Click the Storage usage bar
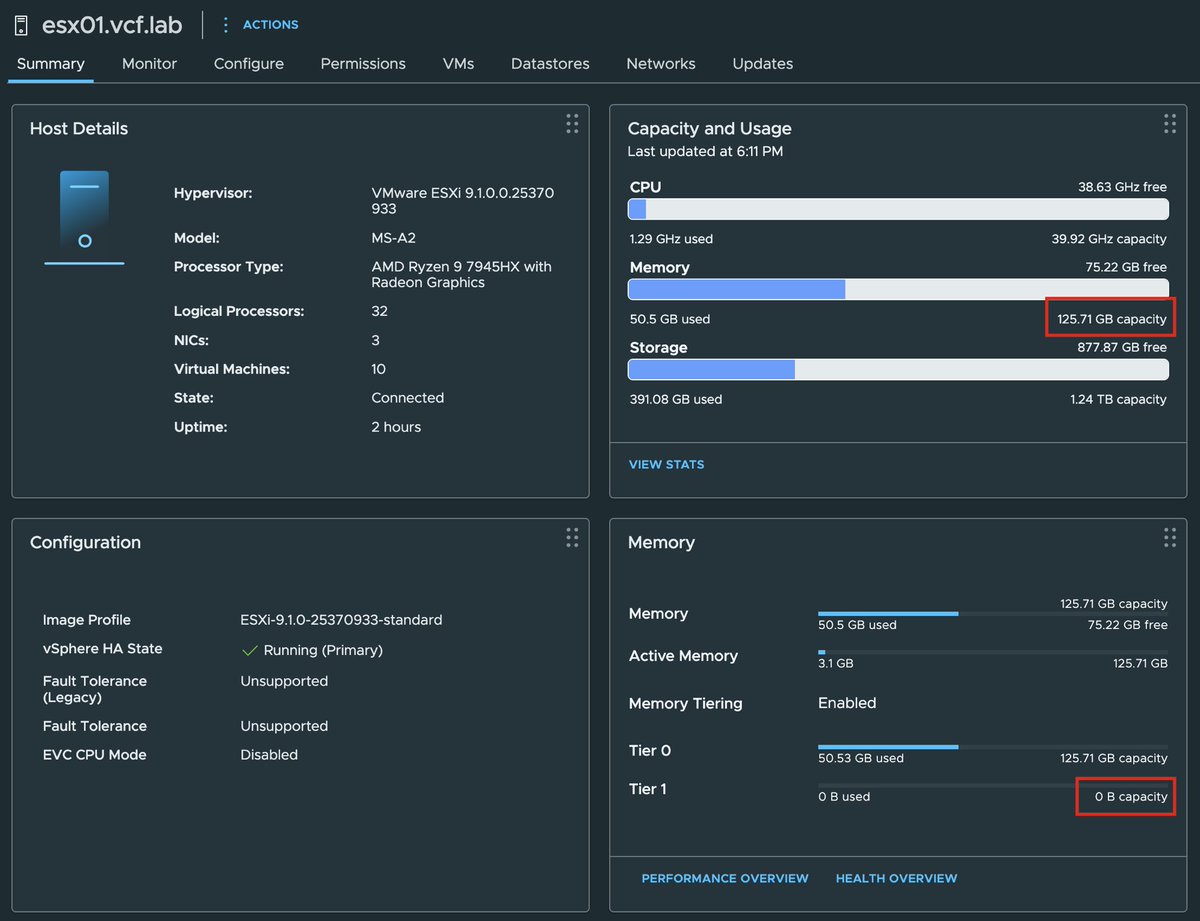Viewport: 1200px width, 921px height. coord(898,369)
